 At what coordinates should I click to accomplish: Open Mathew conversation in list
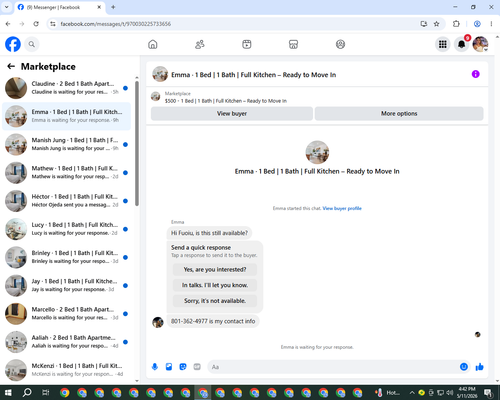click(67, 173)
